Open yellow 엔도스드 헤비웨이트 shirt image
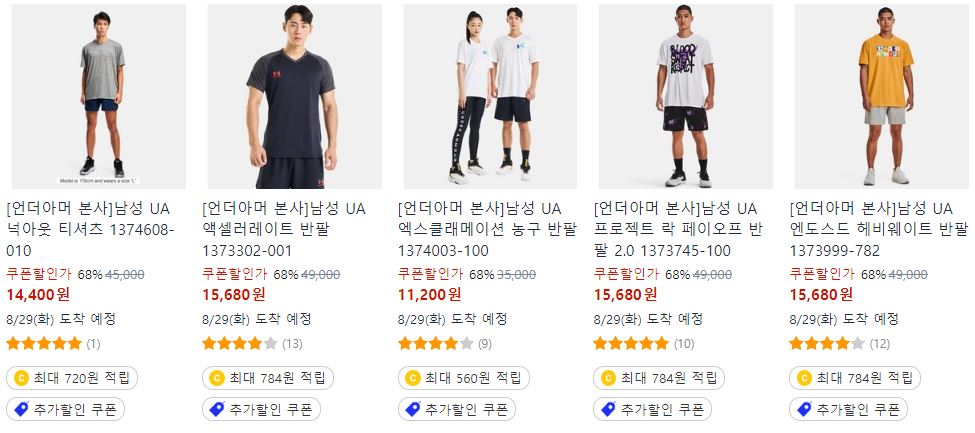Image resolution: width=975 pixels, height=433 pixels. tap(881, 96)
